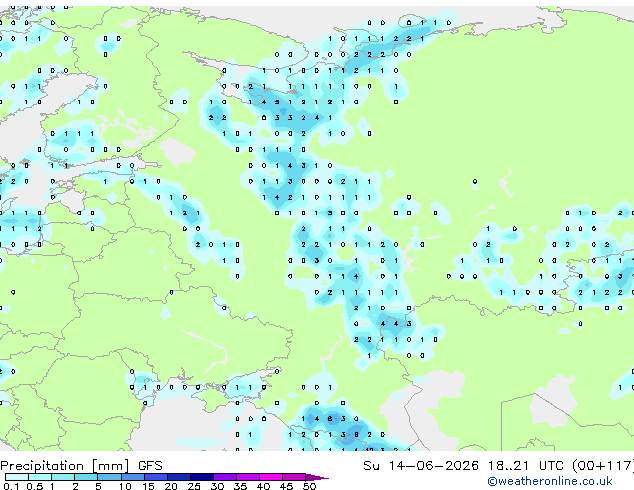The width and height of the screenshot is (634, 490).
Task: Click the 1–2 mm legend color box
Action: 63,477
